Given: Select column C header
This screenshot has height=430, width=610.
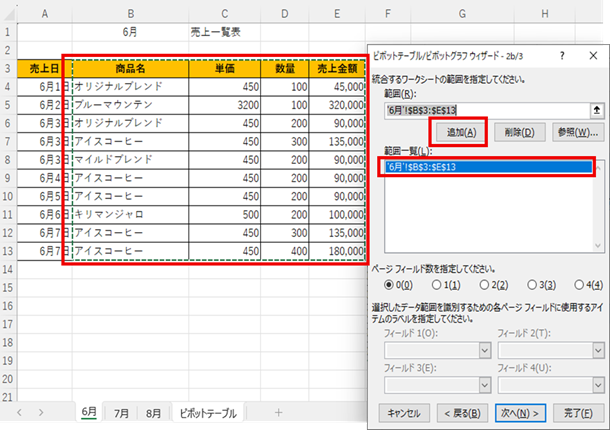Looking at the screenshot, I should pos(224,12).
